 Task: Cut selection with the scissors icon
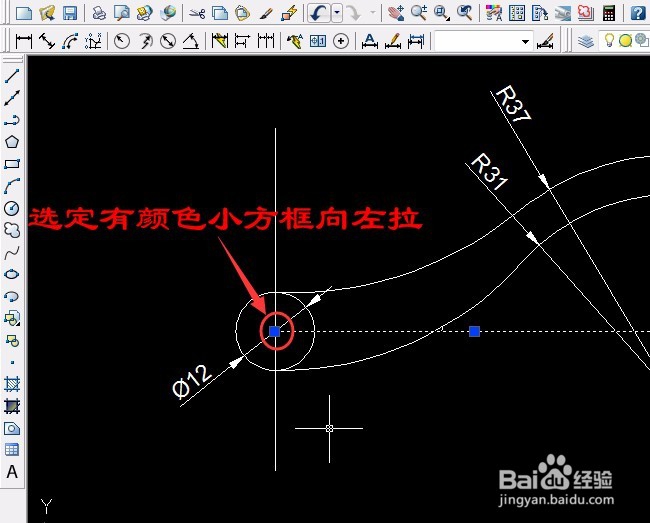[x=197, y=13]
